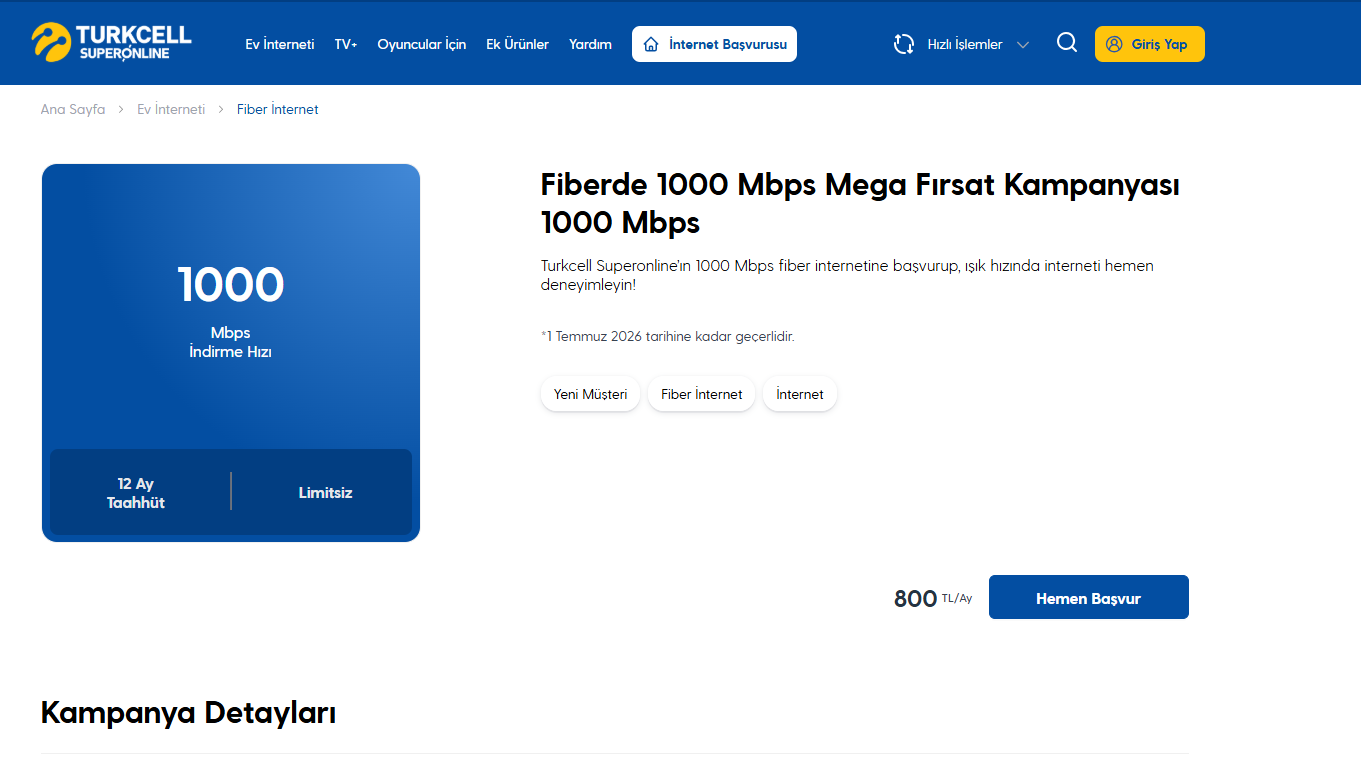Expand the Hızlı İşlemler dropdown chevron

tap(1023, 45)
